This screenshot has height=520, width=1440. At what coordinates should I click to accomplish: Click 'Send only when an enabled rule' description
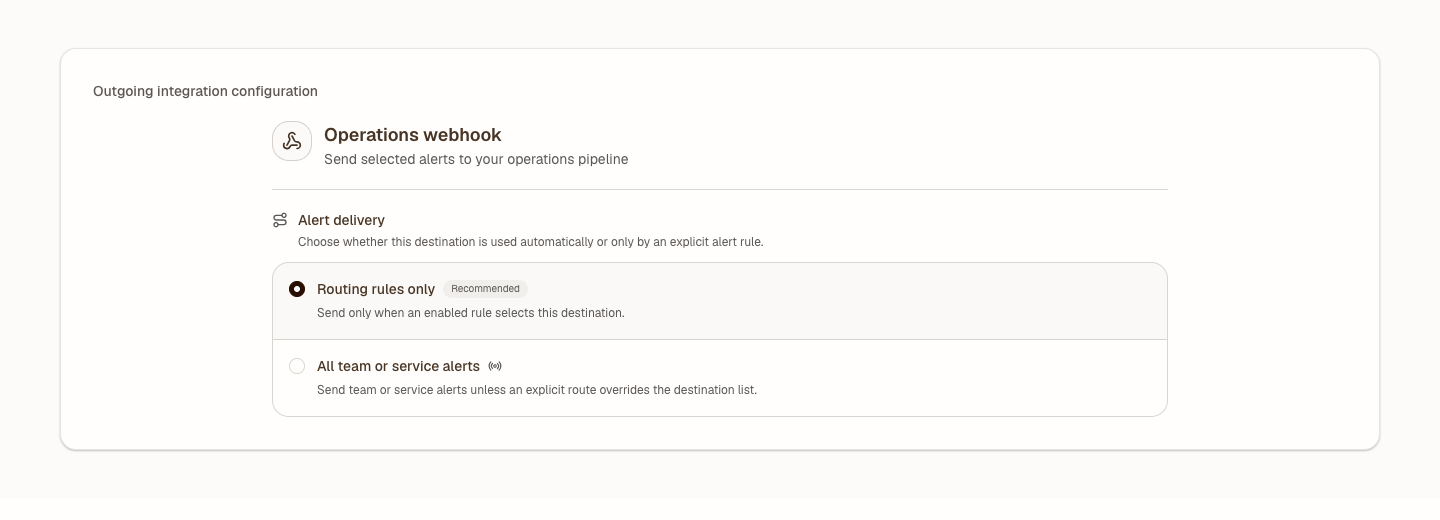pos(471,313)
